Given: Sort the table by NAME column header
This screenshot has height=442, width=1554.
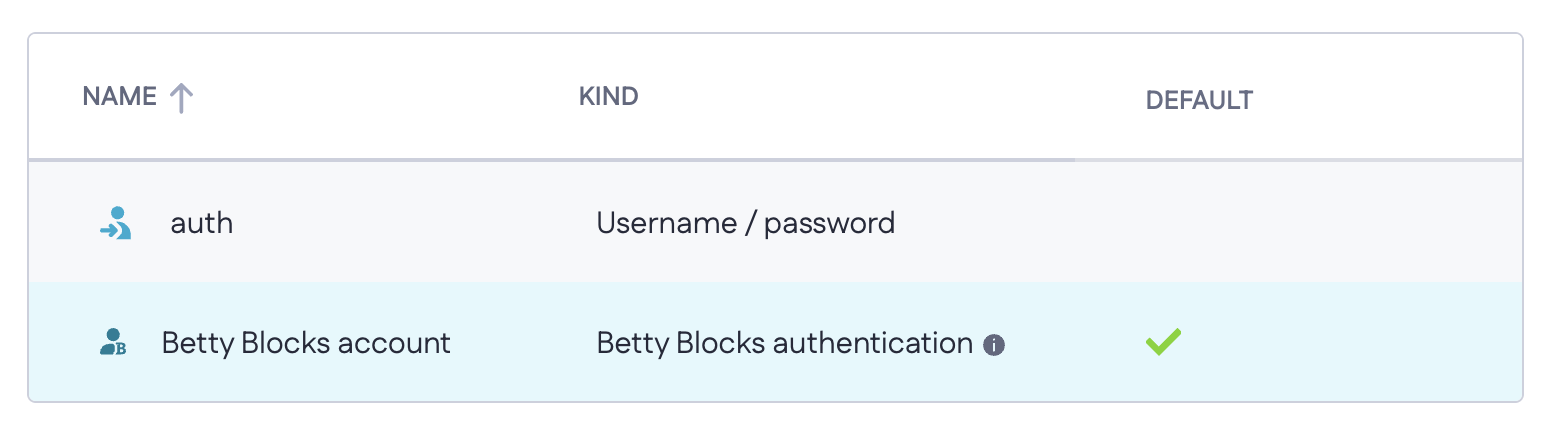Looking at the screenshot, I should [120, 97].
